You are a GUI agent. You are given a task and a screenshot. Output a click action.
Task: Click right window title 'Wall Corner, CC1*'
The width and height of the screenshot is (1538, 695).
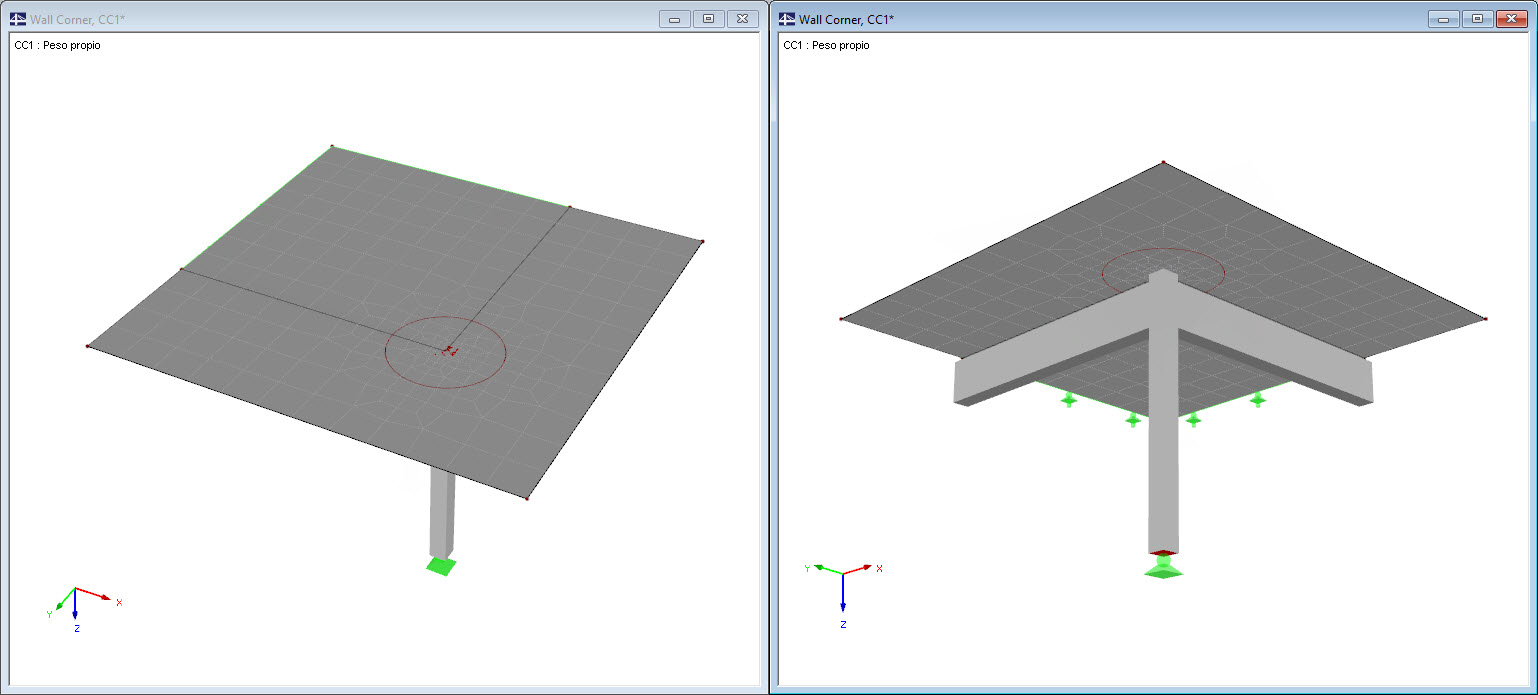(846, 19)
